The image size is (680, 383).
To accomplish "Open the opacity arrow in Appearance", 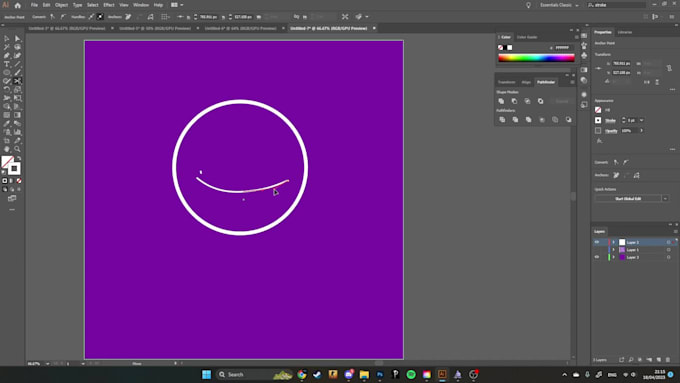I will (641, 131).
